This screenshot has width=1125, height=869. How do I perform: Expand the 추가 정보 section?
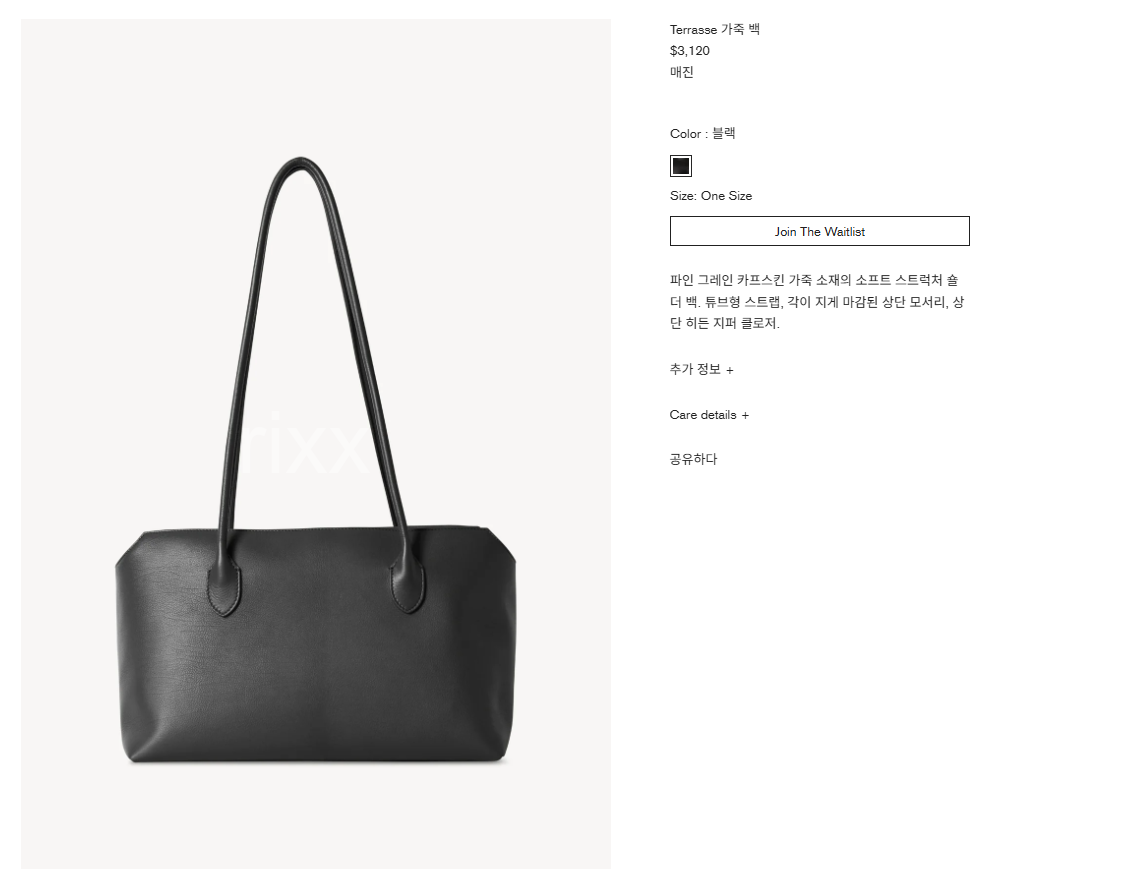(701, 369)
